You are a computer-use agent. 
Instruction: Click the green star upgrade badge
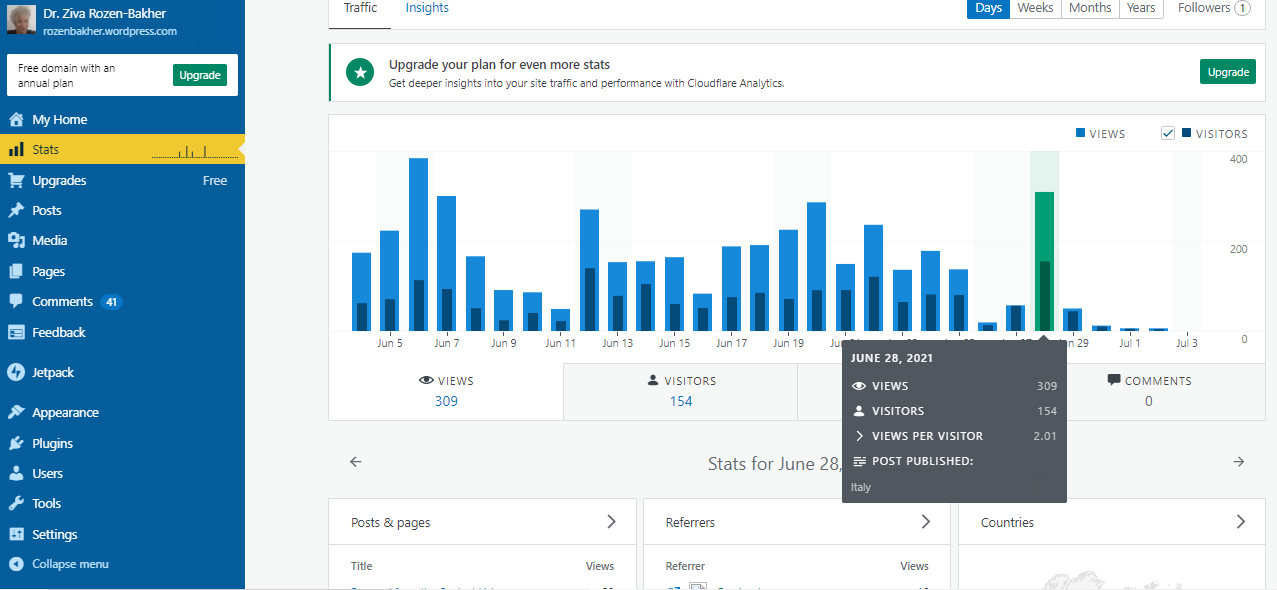(360, 72)
